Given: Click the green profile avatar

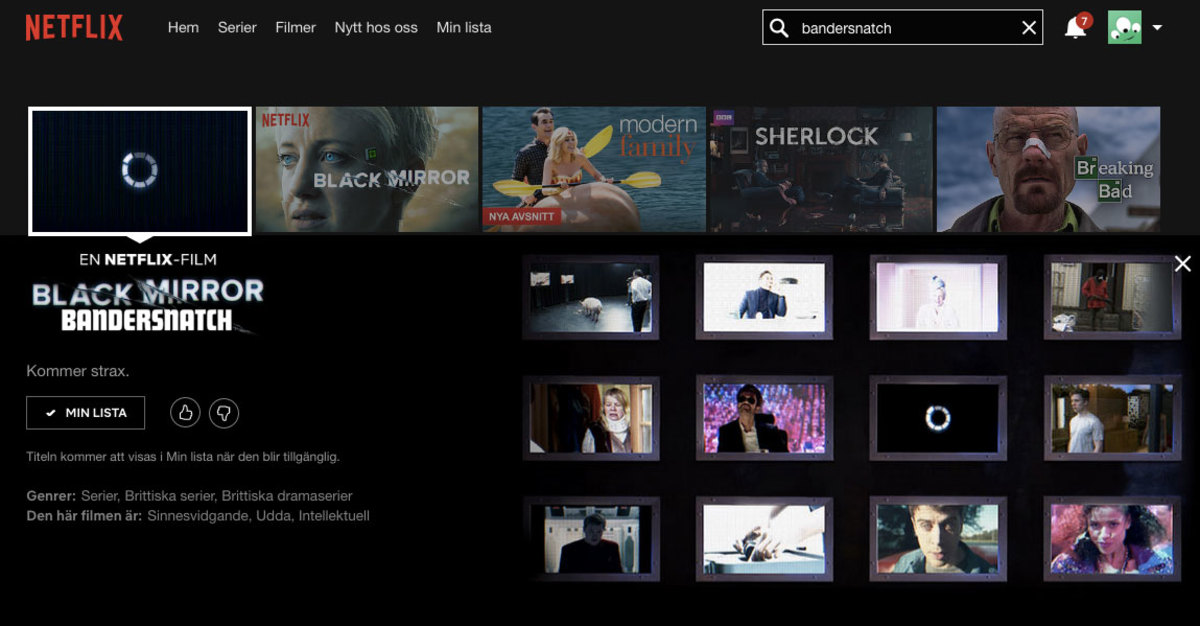Looking at the screenshot, I should click(1124, 28).
